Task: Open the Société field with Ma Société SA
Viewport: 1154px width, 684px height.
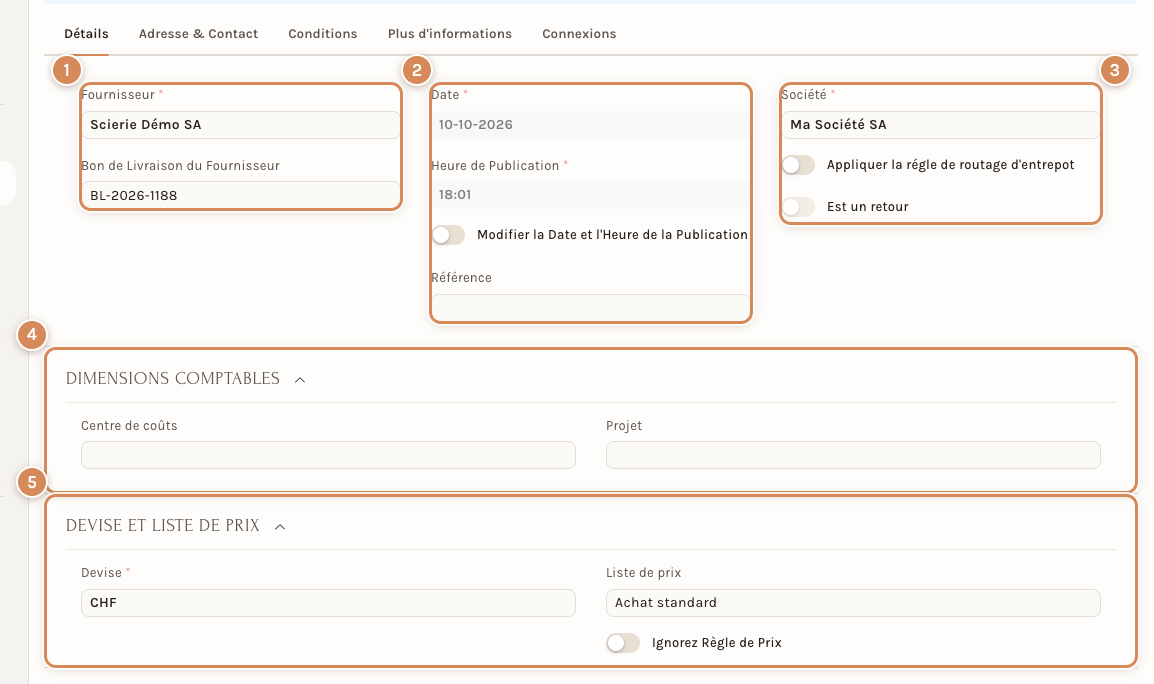Action: [x=941, y=124]
